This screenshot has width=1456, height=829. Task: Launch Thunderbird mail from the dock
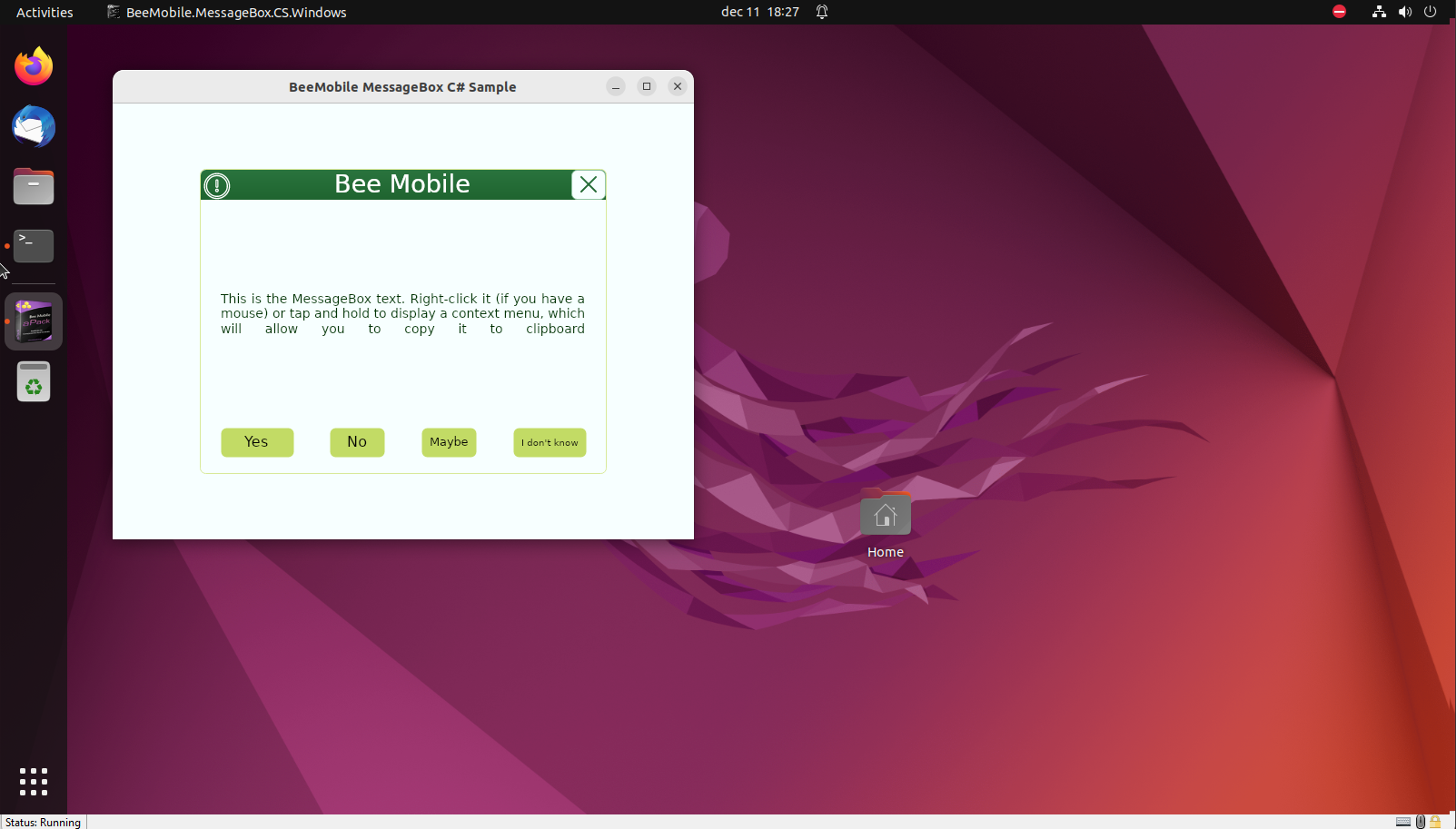(x=34, y=126)
